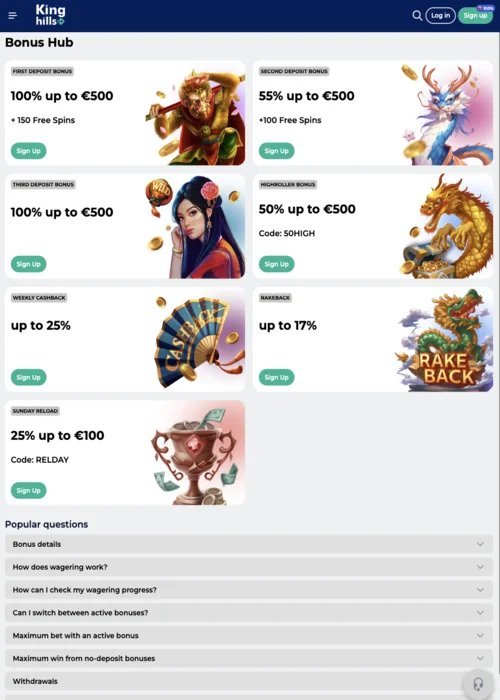Screen dimensions: 500x700
Task: Open the search magnifier icon
Action: click(x=417, y=16)
